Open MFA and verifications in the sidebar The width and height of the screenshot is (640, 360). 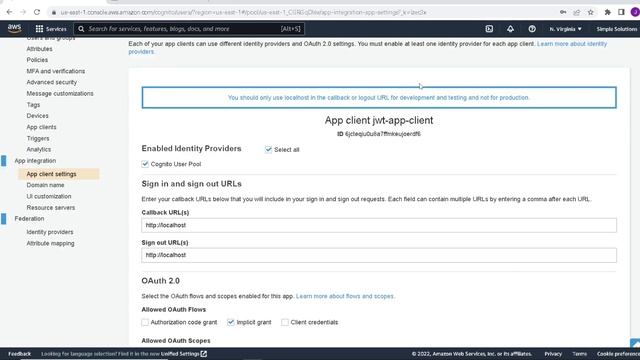coord(56,71)
